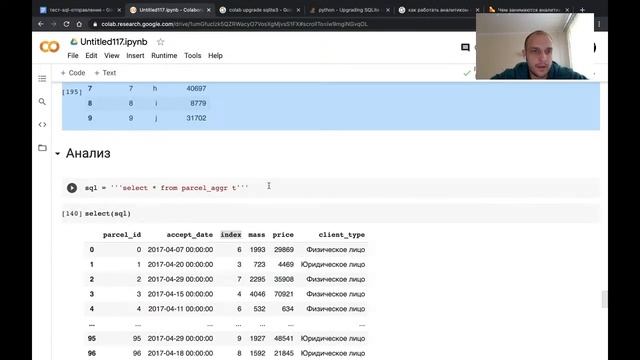Click date 2017-04-11 00:00:00 cell

click(180, 309)
